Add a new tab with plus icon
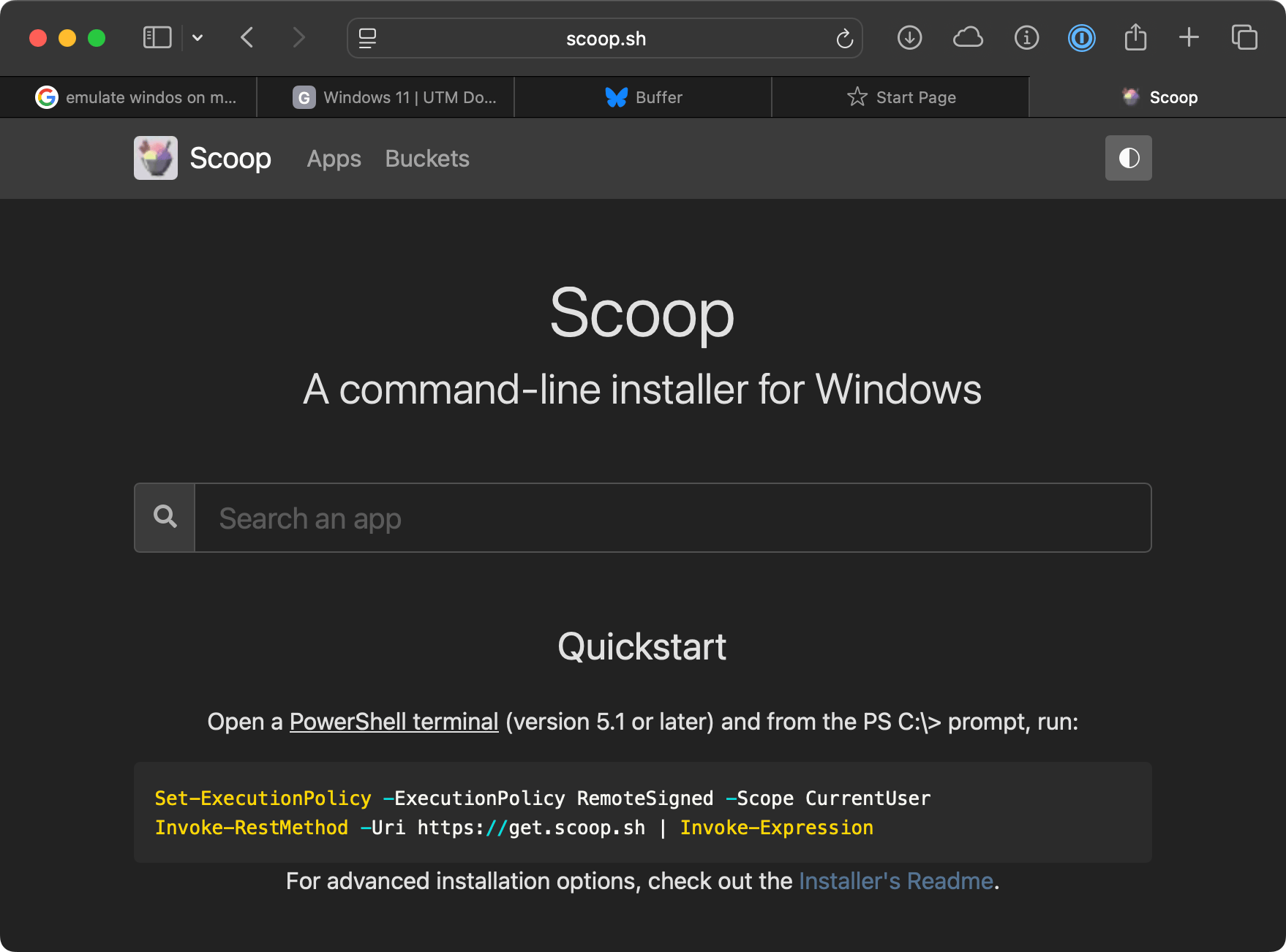 tap(1189, 37)
